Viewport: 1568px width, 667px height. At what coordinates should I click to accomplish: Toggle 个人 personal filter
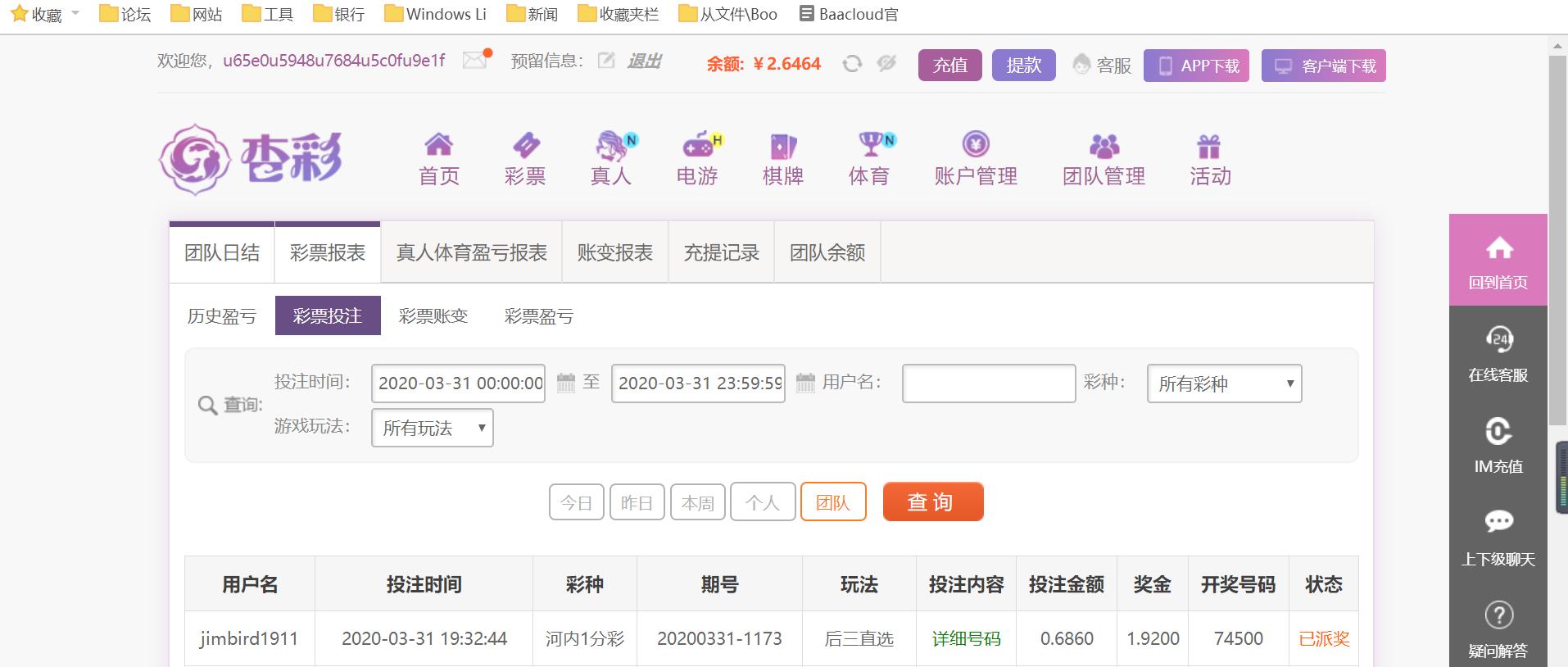(x=763, y=501)
